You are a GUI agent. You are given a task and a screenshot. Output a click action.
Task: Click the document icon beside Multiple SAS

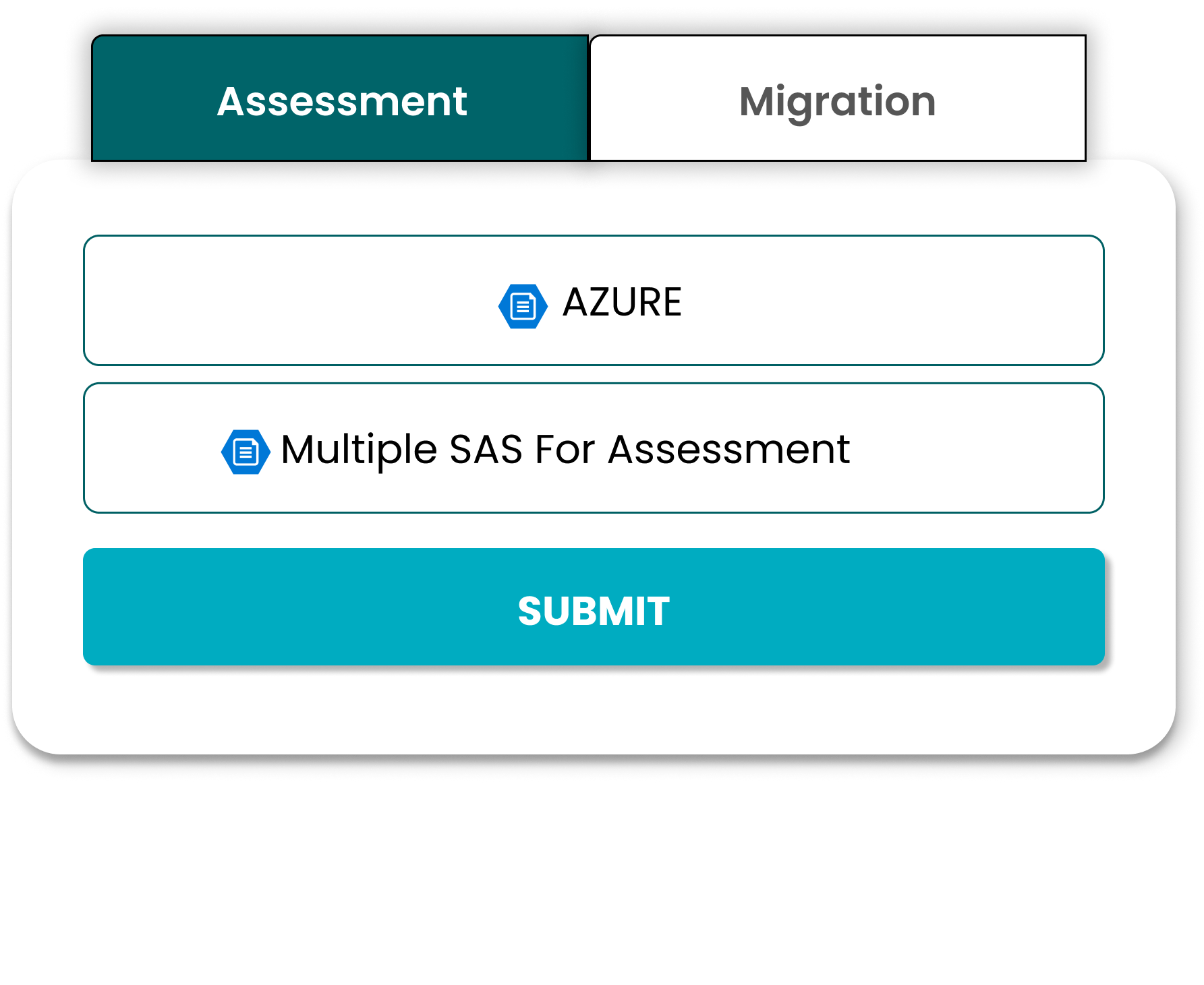click(x=246, y=452)
